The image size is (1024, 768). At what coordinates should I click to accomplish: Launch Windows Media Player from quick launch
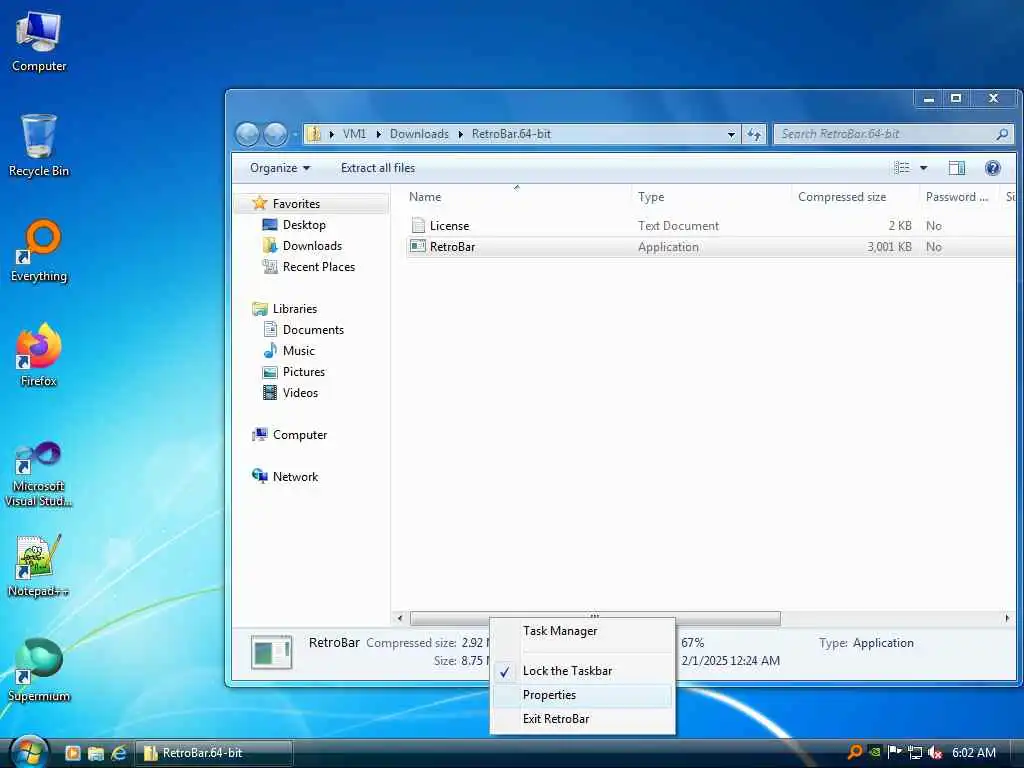(x=72, y=753)
